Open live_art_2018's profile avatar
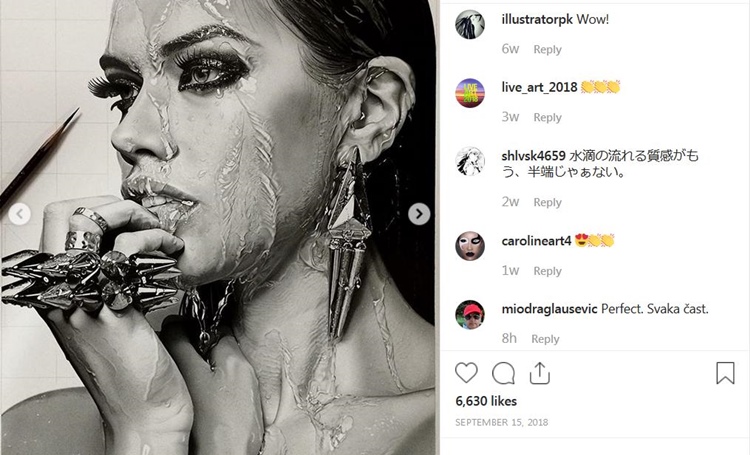Viewport: 750px width, 455px height. (470, 92)
